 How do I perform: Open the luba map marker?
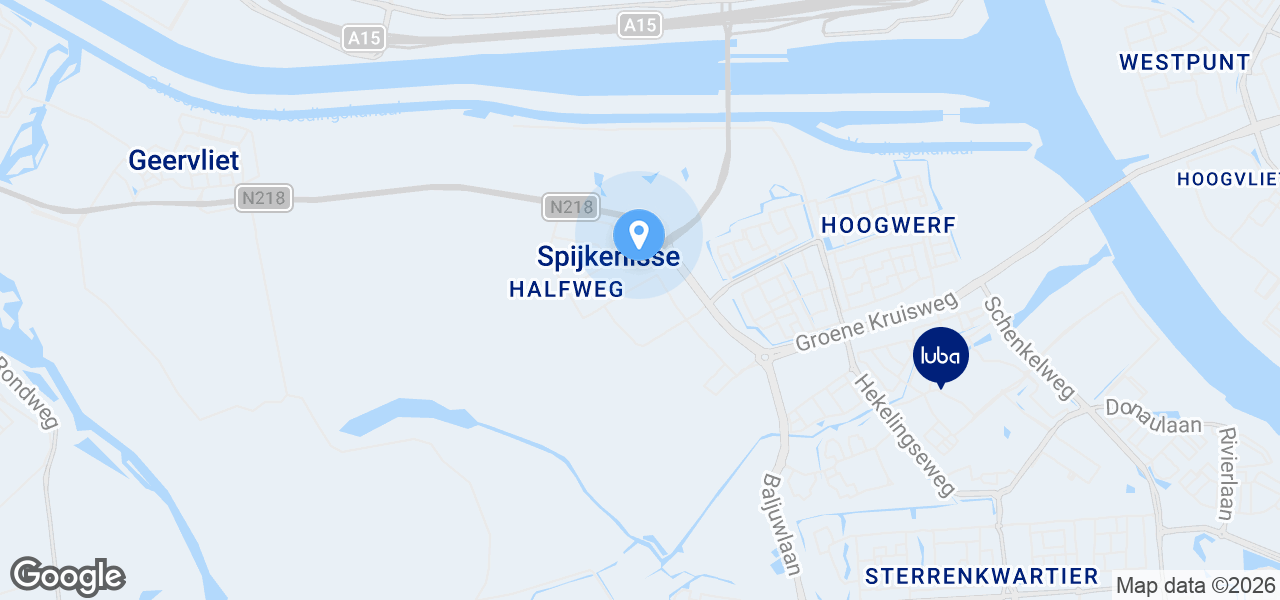(941, 357)
